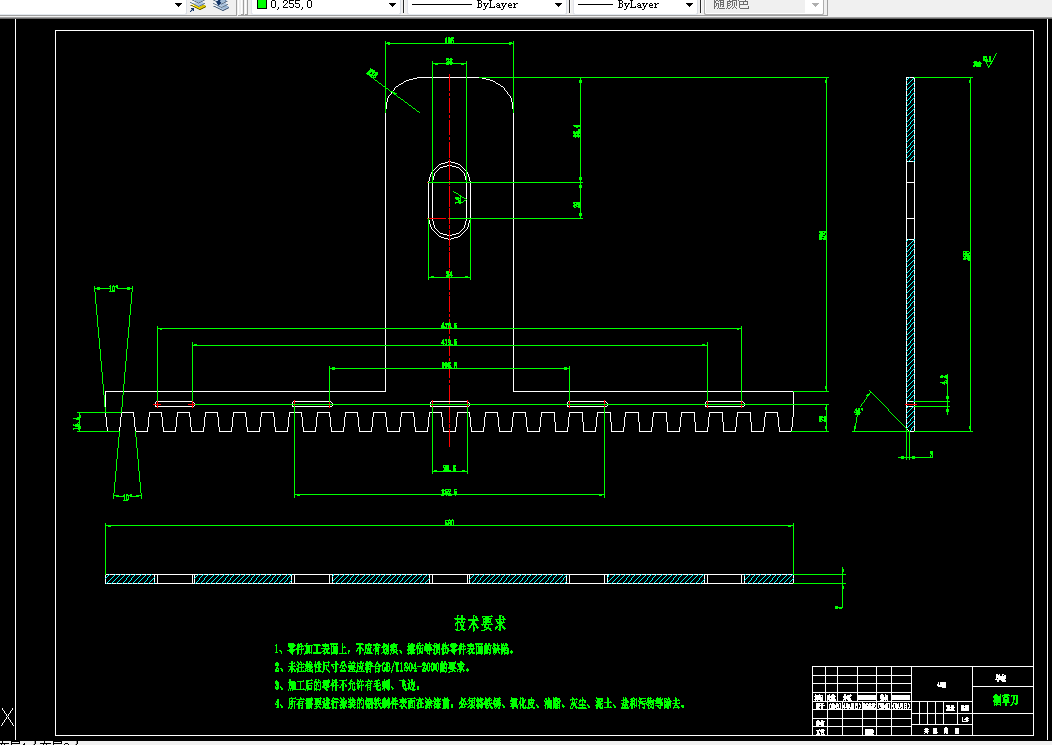Select the green 割草刀 title block text
The image size is (1052, 745).
coord(1005,700)
